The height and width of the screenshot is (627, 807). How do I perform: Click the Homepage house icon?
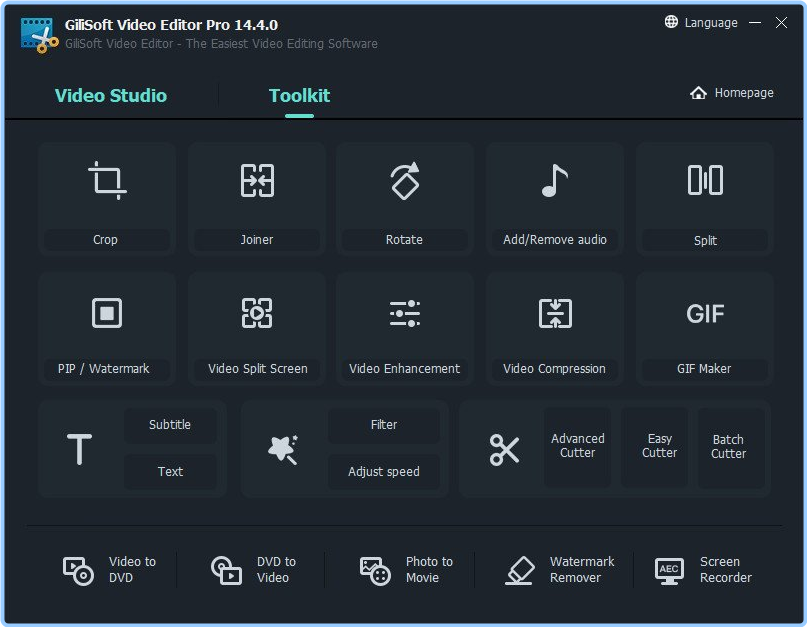click(698, 93)
